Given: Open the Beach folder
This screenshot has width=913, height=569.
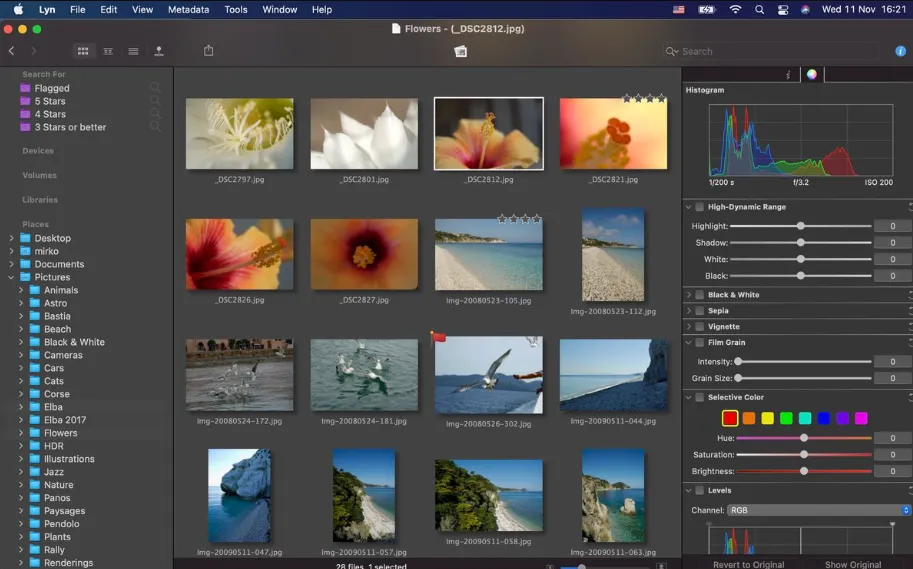Looking at the screenshot, I should click(58, 329).
